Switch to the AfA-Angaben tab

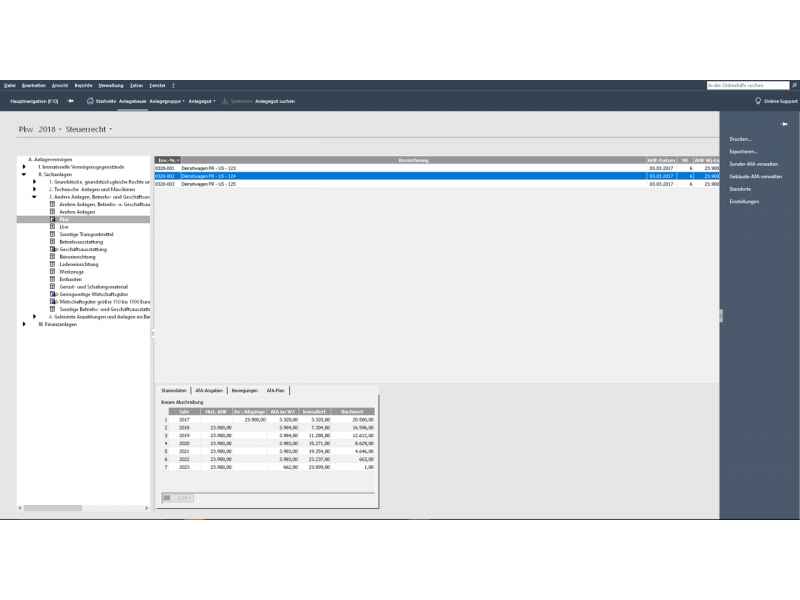(209, 390)
